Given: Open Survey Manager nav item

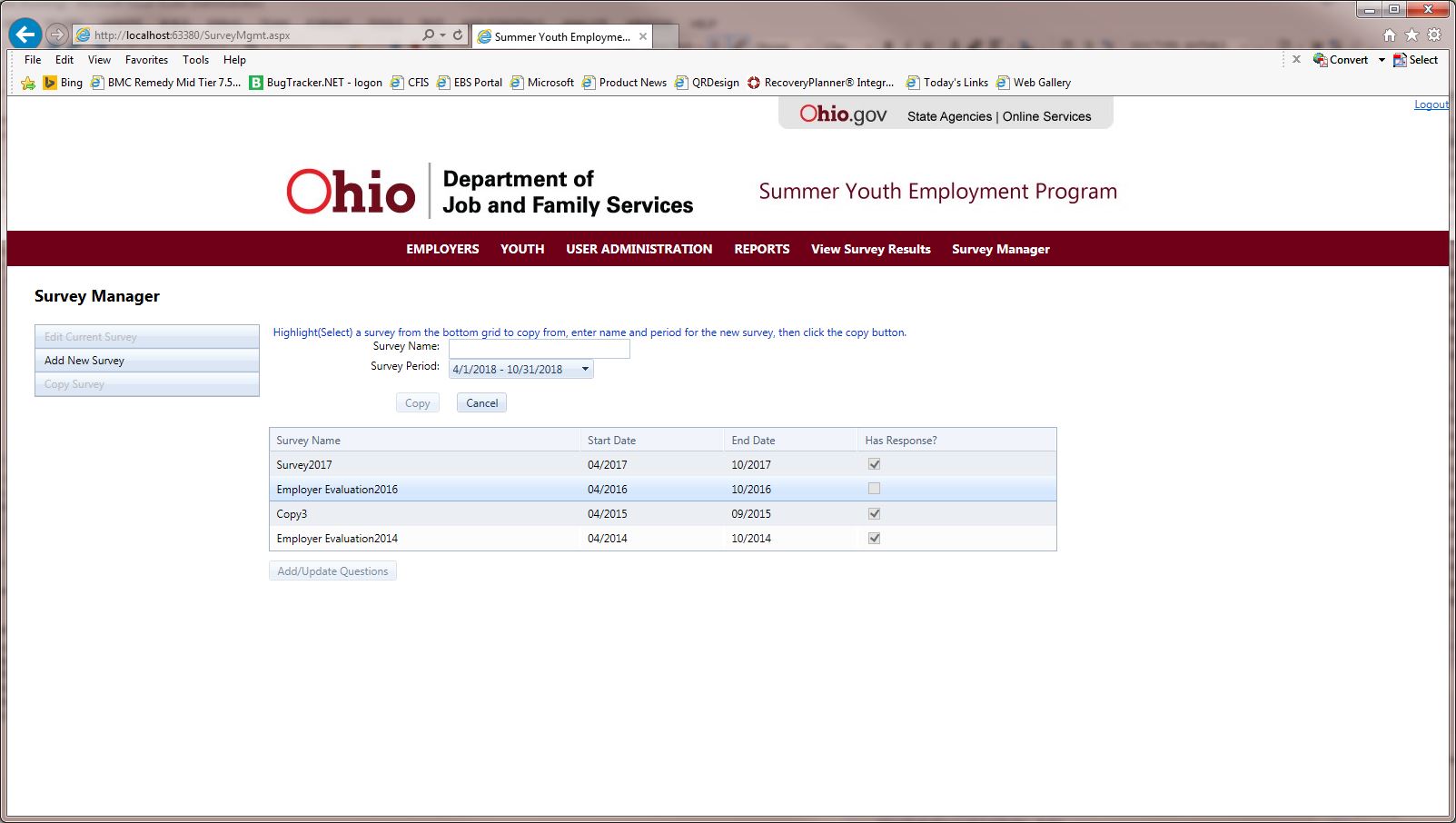Looking at the screenshot, I should (1001, 249).
